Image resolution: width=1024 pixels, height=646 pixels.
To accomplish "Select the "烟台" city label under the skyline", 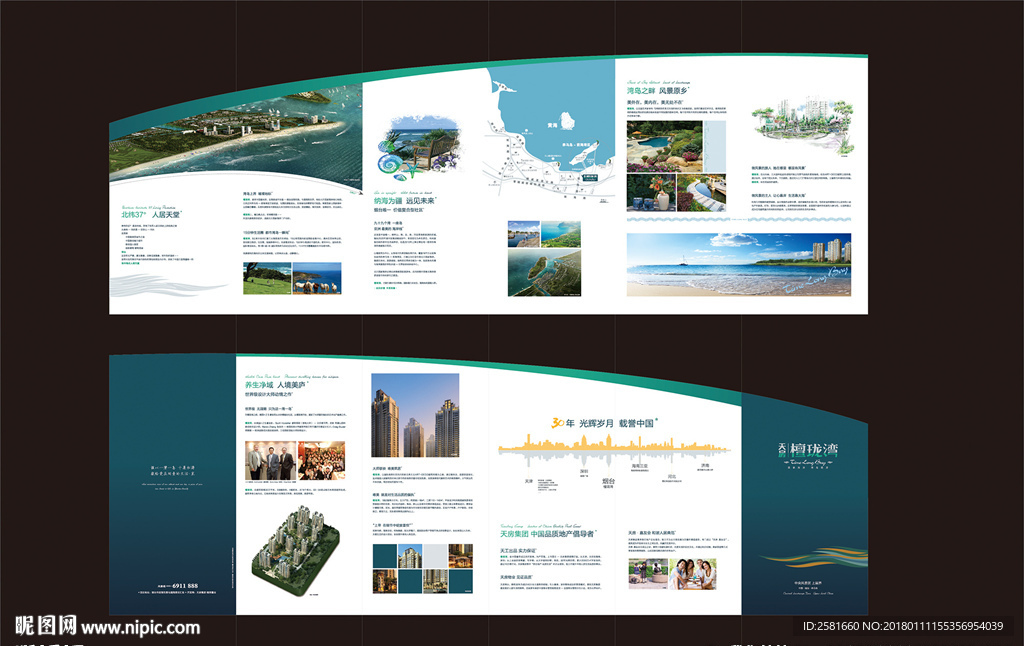I will tap(608, 481).
